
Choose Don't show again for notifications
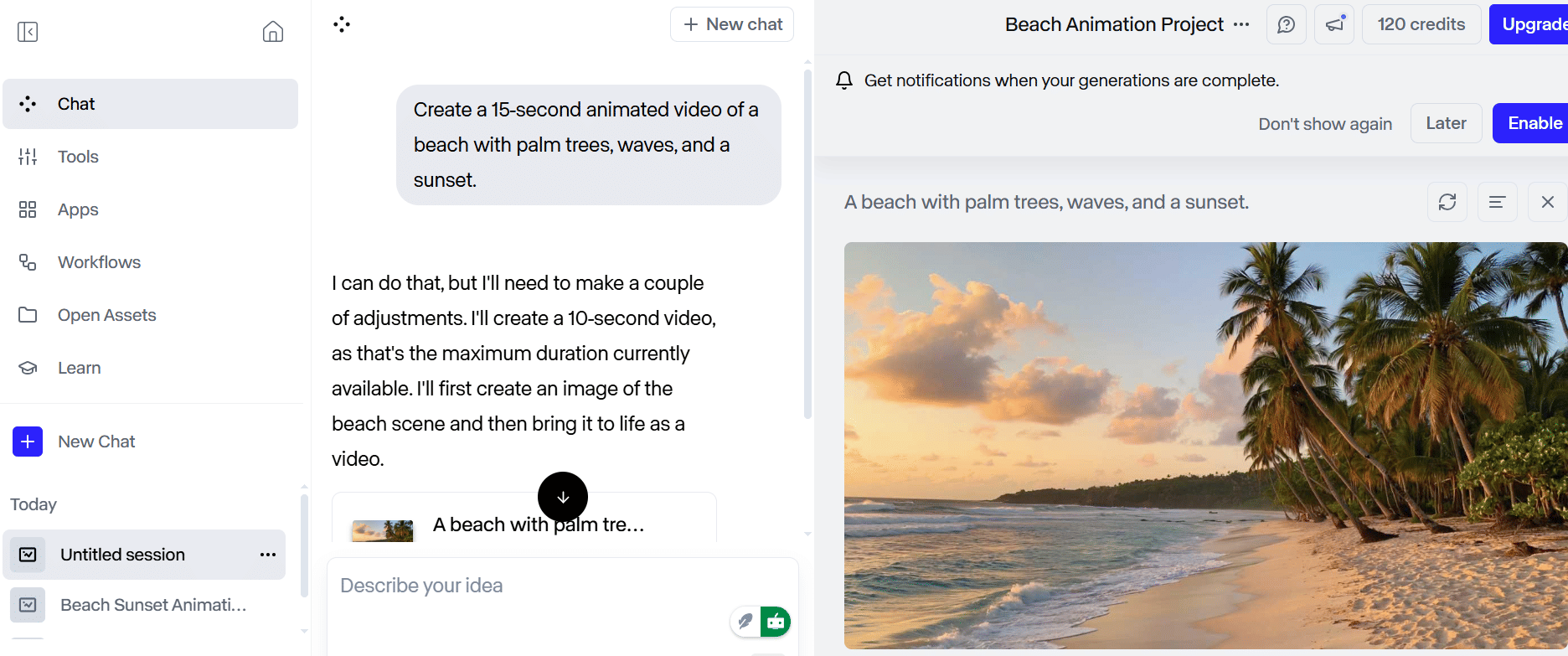tap(1324, 124)
